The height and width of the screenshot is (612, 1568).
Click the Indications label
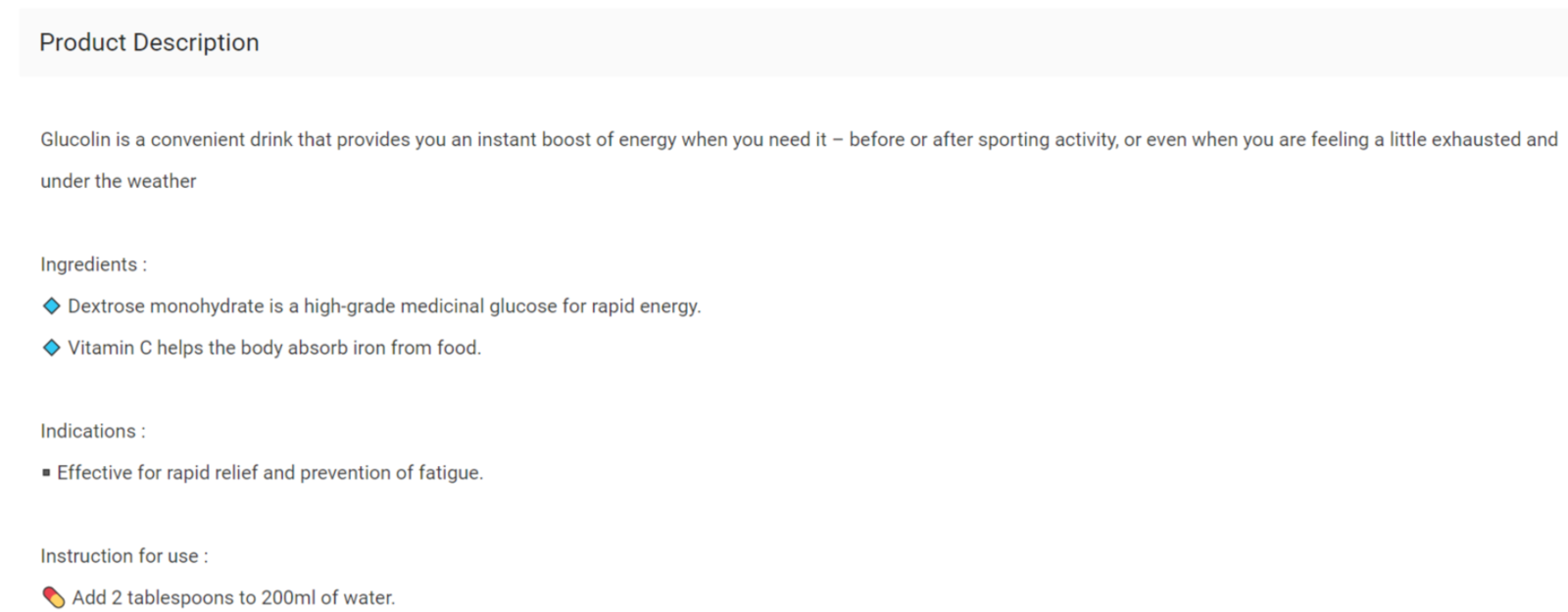[x=92, y=432]
